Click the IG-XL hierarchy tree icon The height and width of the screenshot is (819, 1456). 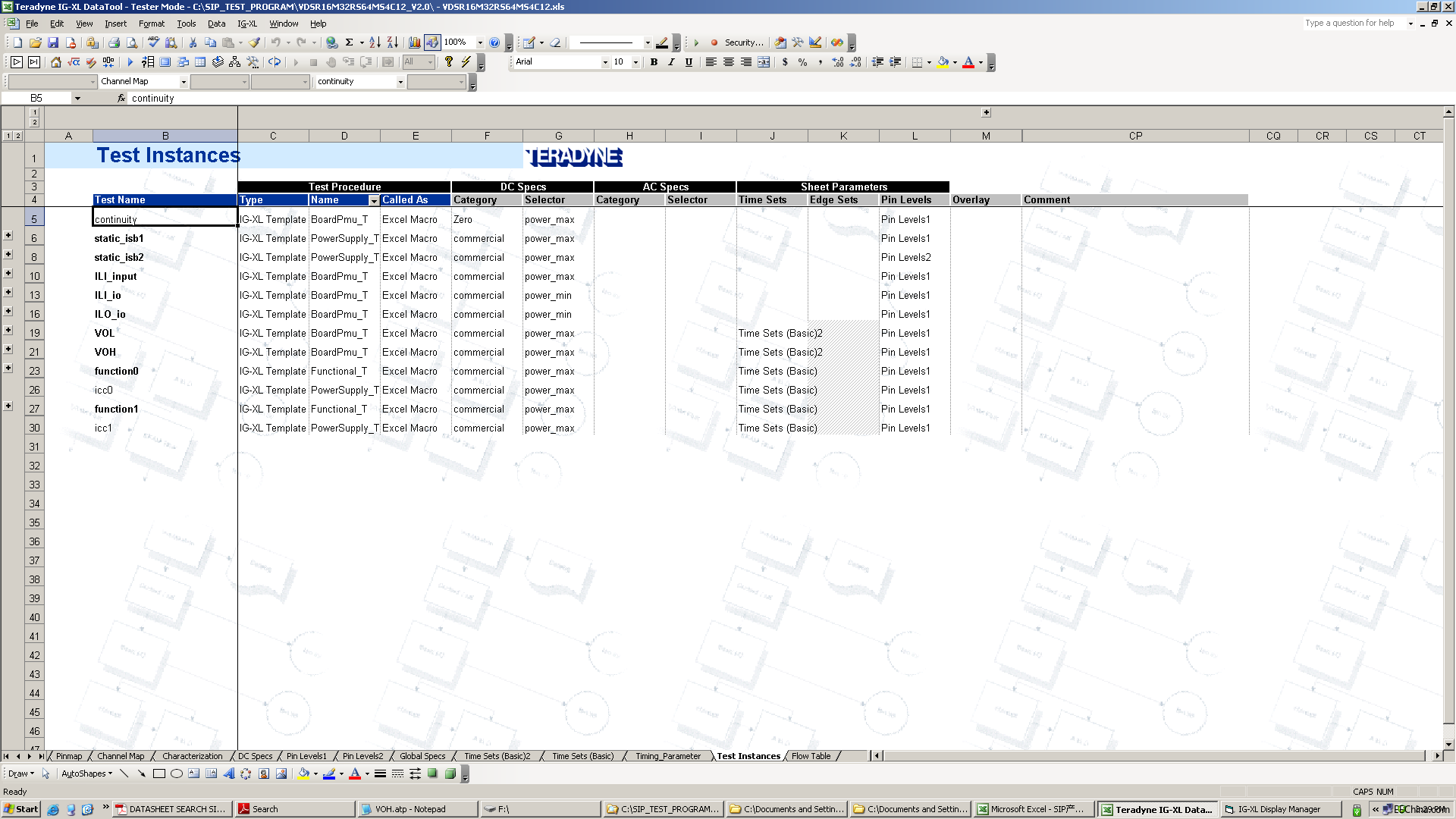coord(235,62)
